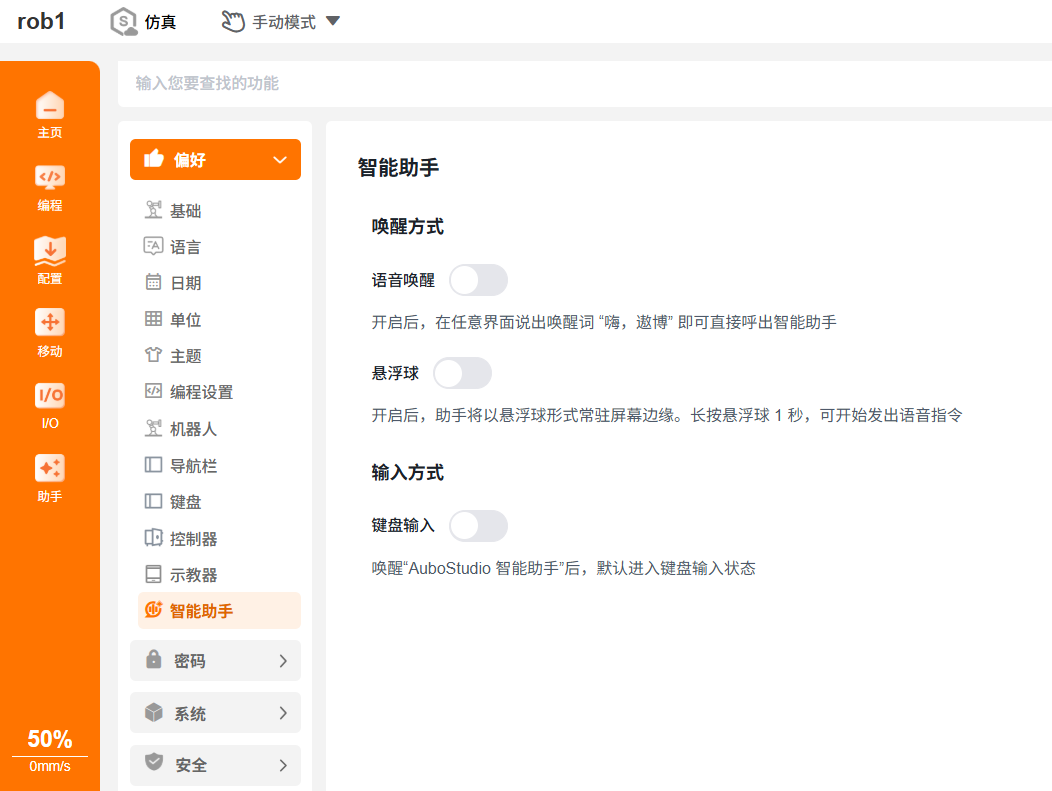Screen dimensions: 1052x791
Task: Open the 手动模式 mode dropdown arrow
Action: tap(333, 21)
